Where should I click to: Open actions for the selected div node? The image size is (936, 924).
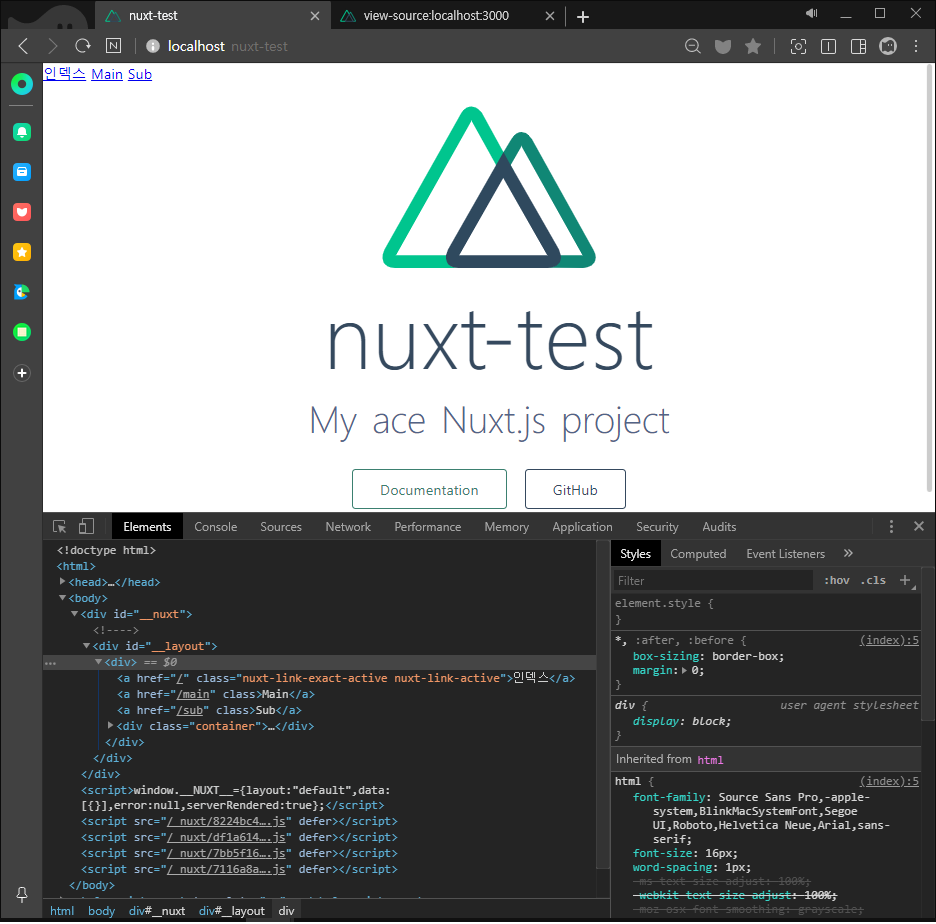pyautogui.click(x=50, y=663)
